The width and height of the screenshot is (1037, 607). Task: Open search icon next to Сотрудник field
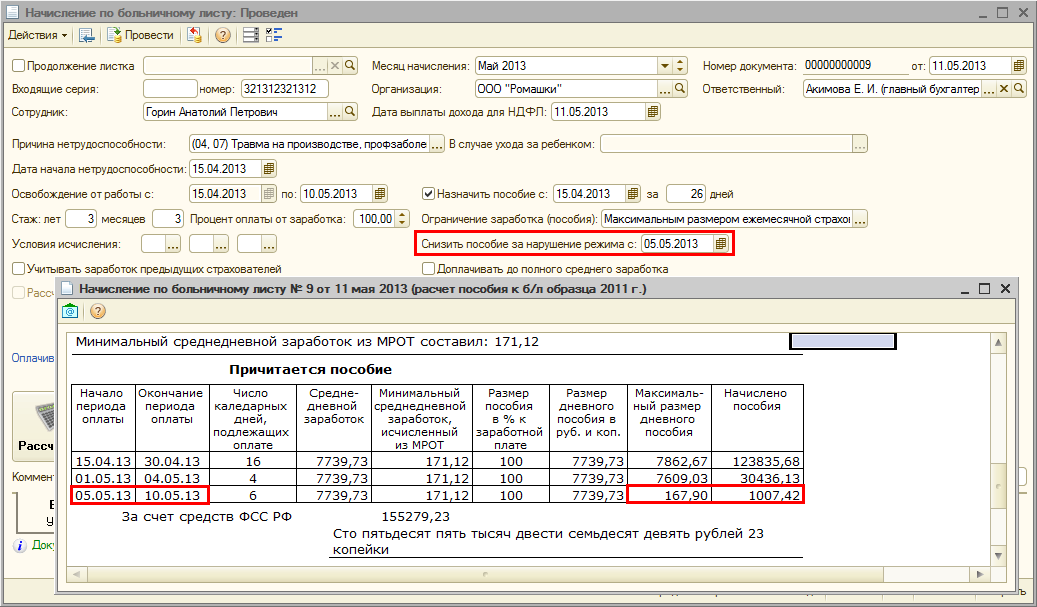point(350,112)
